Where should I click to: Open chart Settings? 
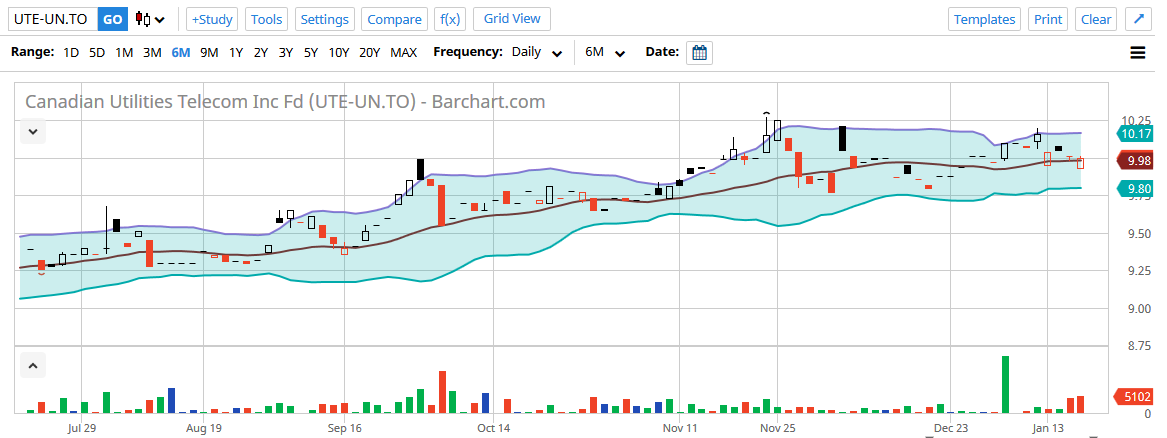(x=325, y=19)
